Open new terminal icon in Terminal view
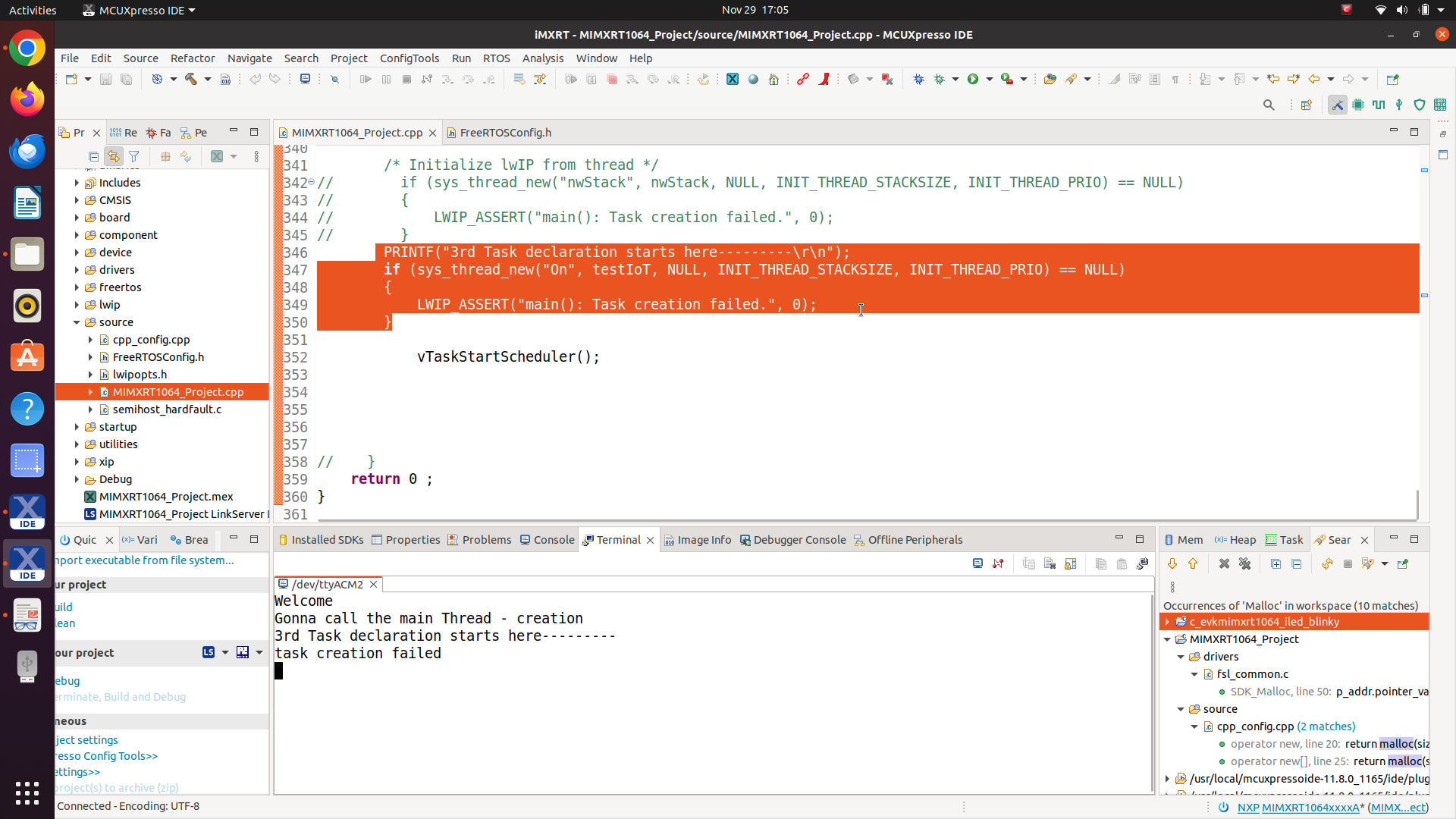 [977, 563]
